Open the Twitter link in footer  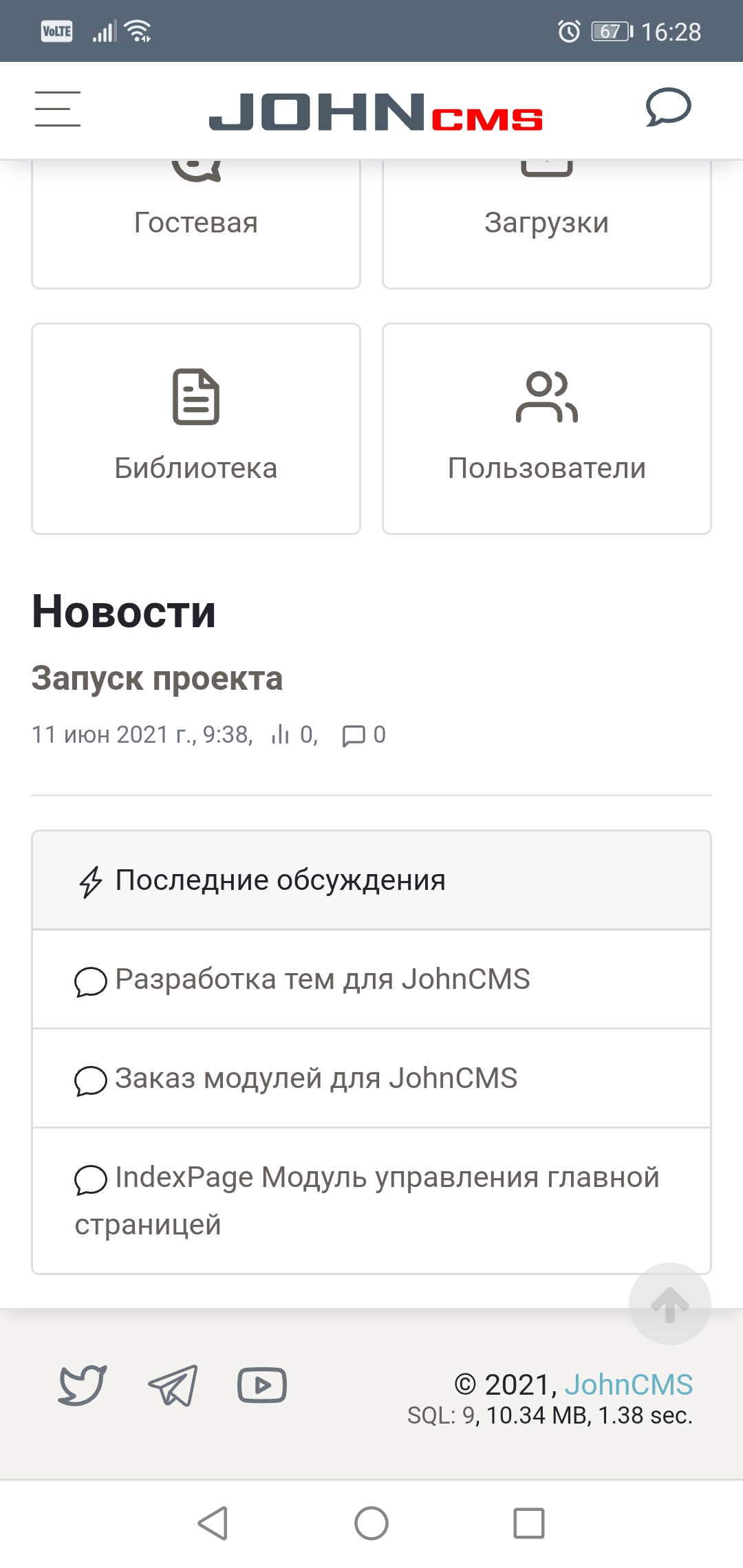(83, 1384)
